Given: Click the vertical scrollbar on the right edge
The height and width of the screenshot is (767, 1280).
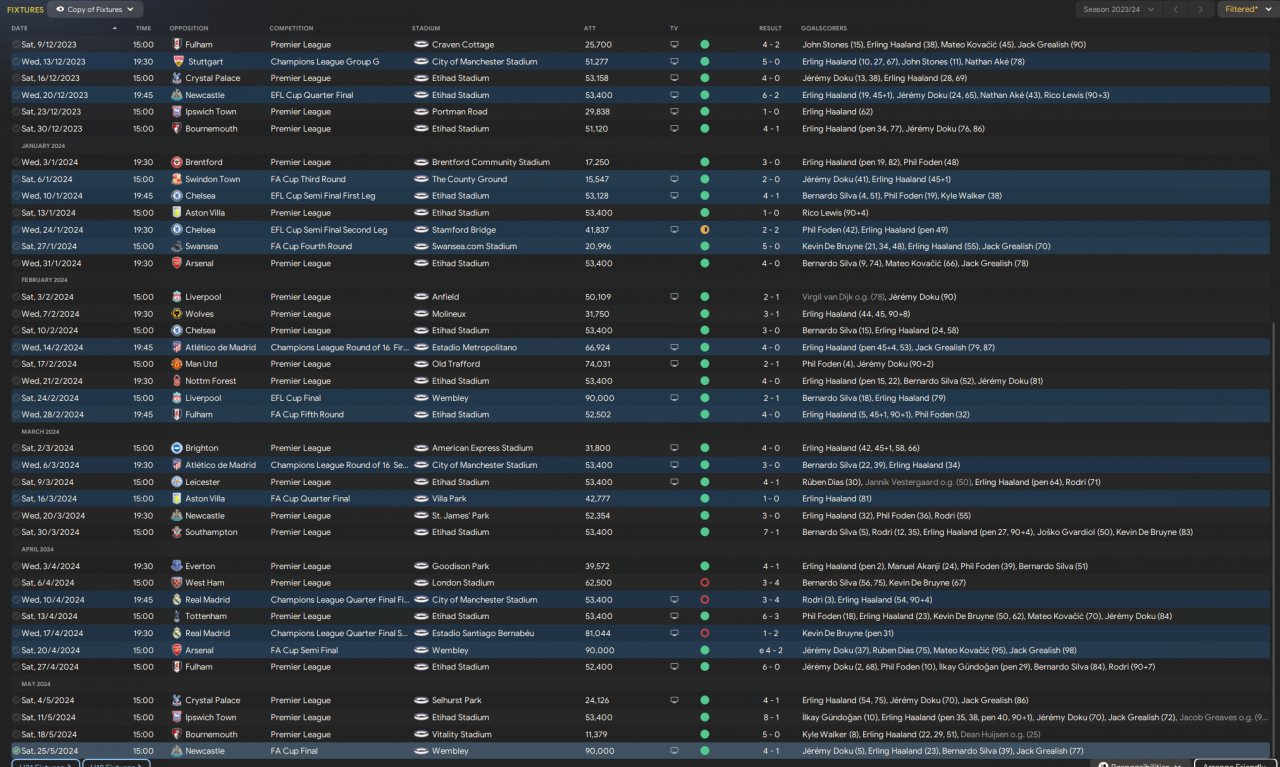Looking at the screenshot, I should point(1275,540).
